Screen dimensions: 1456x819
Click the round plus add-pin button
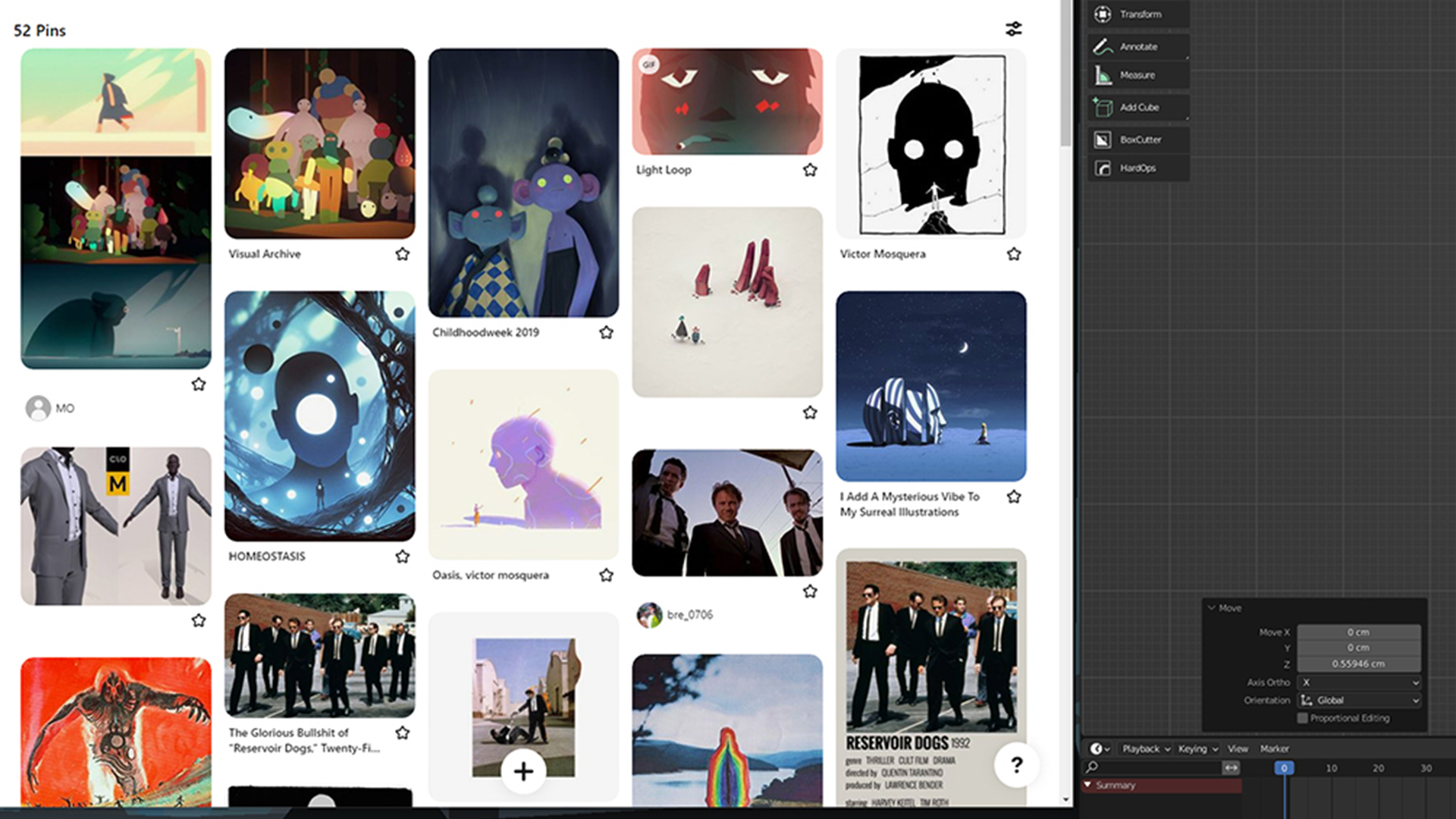[523, 771]
